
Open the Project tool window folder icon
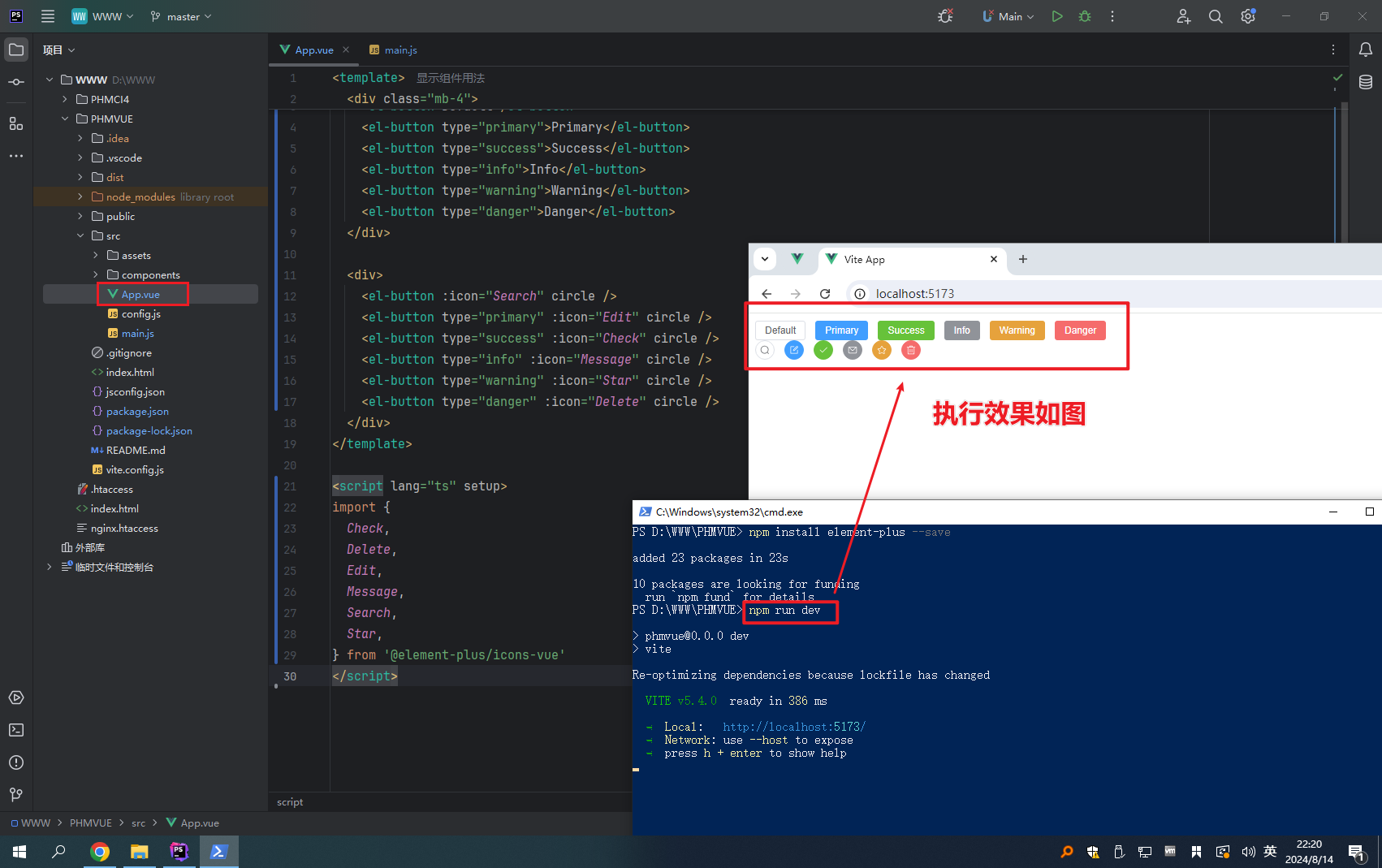click(x=16, y=50)
